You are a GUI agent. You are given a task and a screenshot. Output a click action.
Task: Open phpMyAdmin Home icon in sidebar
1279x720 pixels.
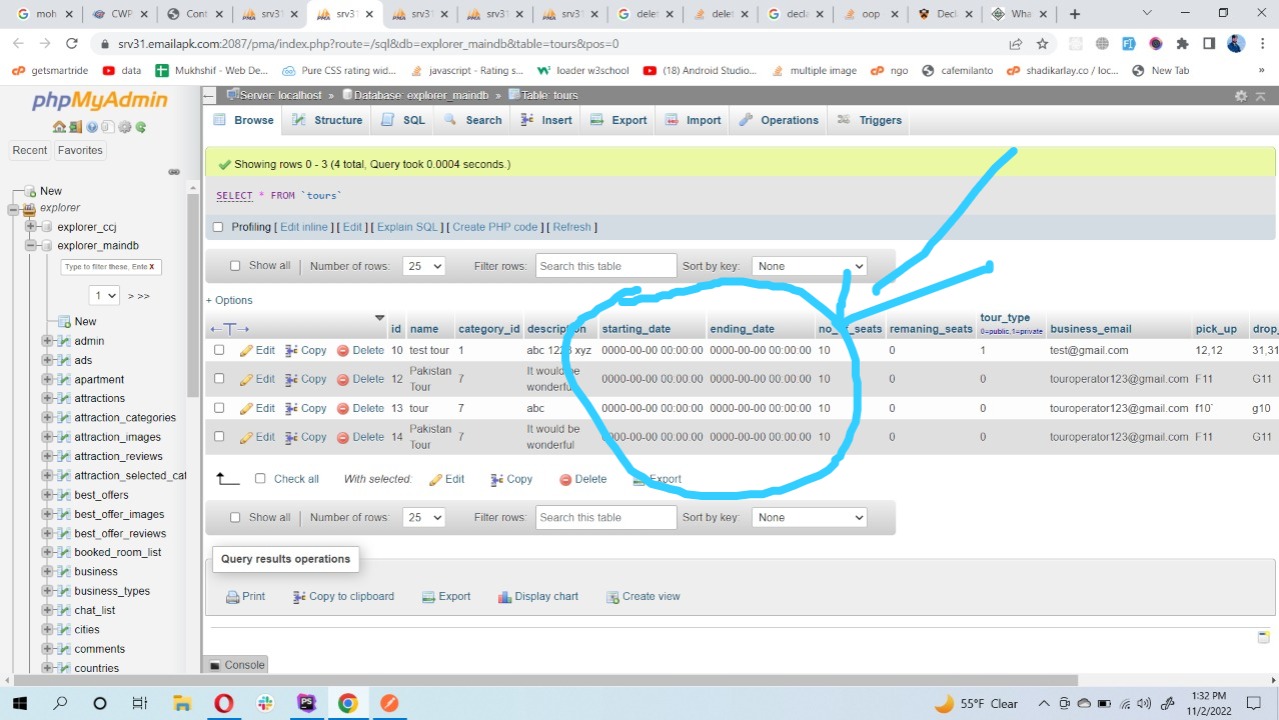coord(59,127)
